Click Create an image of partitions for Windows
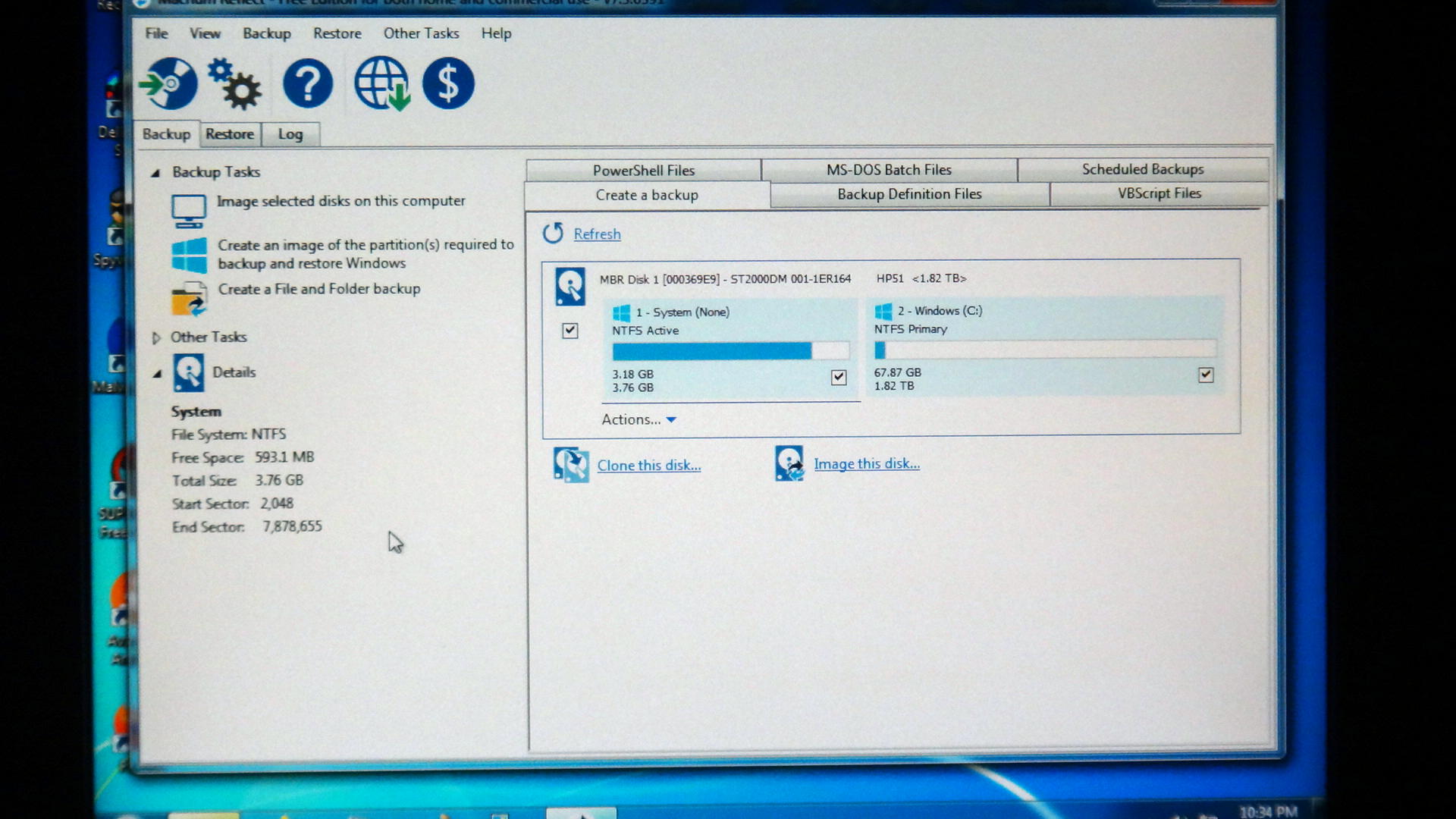Screen dimensions: 1456x819 click(366, 254)
